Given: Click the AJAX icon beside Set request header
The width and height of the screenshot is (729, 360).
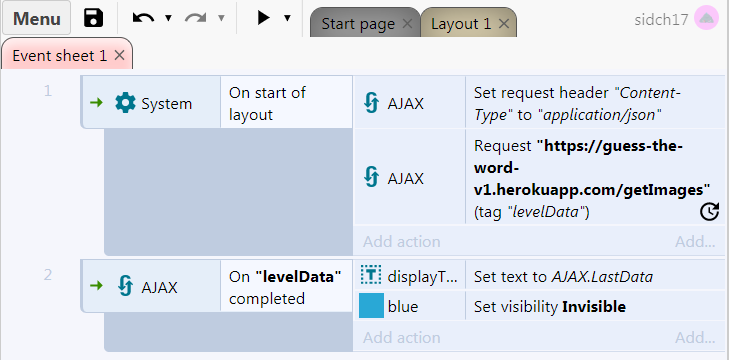Looking at the screenshot, I should [371, 103].
